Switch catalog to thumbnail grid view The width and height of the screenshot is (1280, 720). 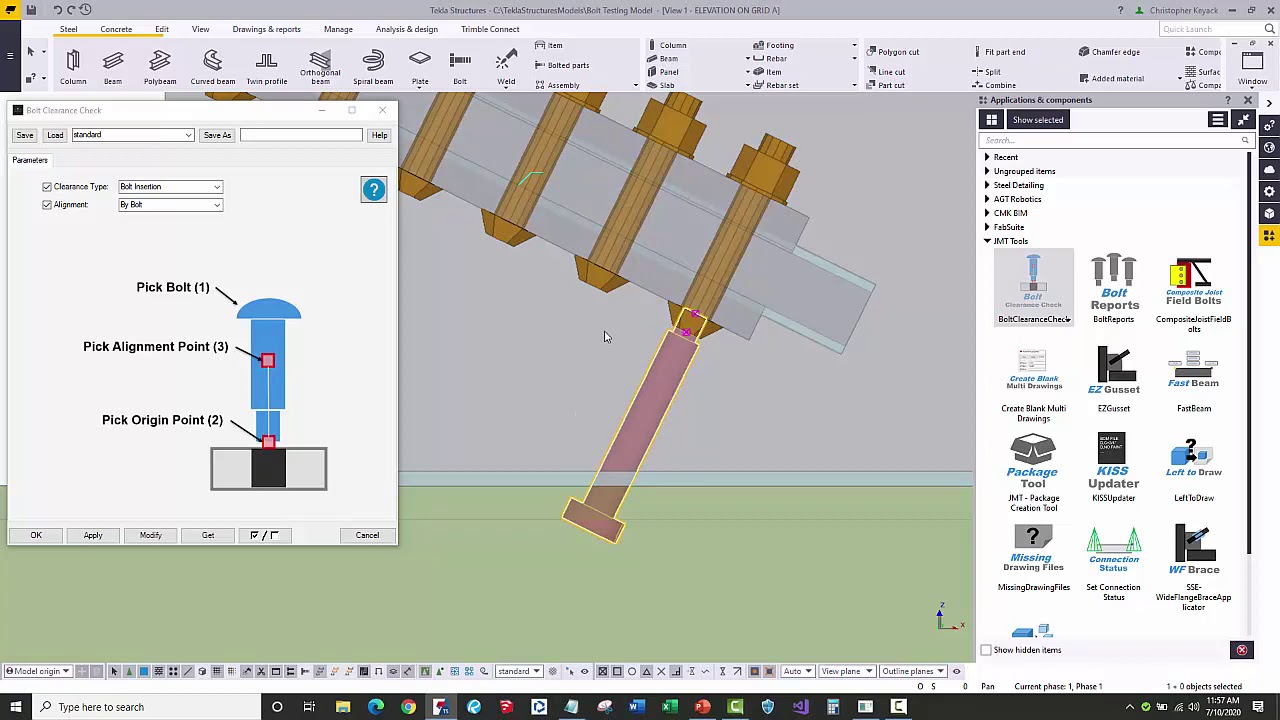(992, 120)
